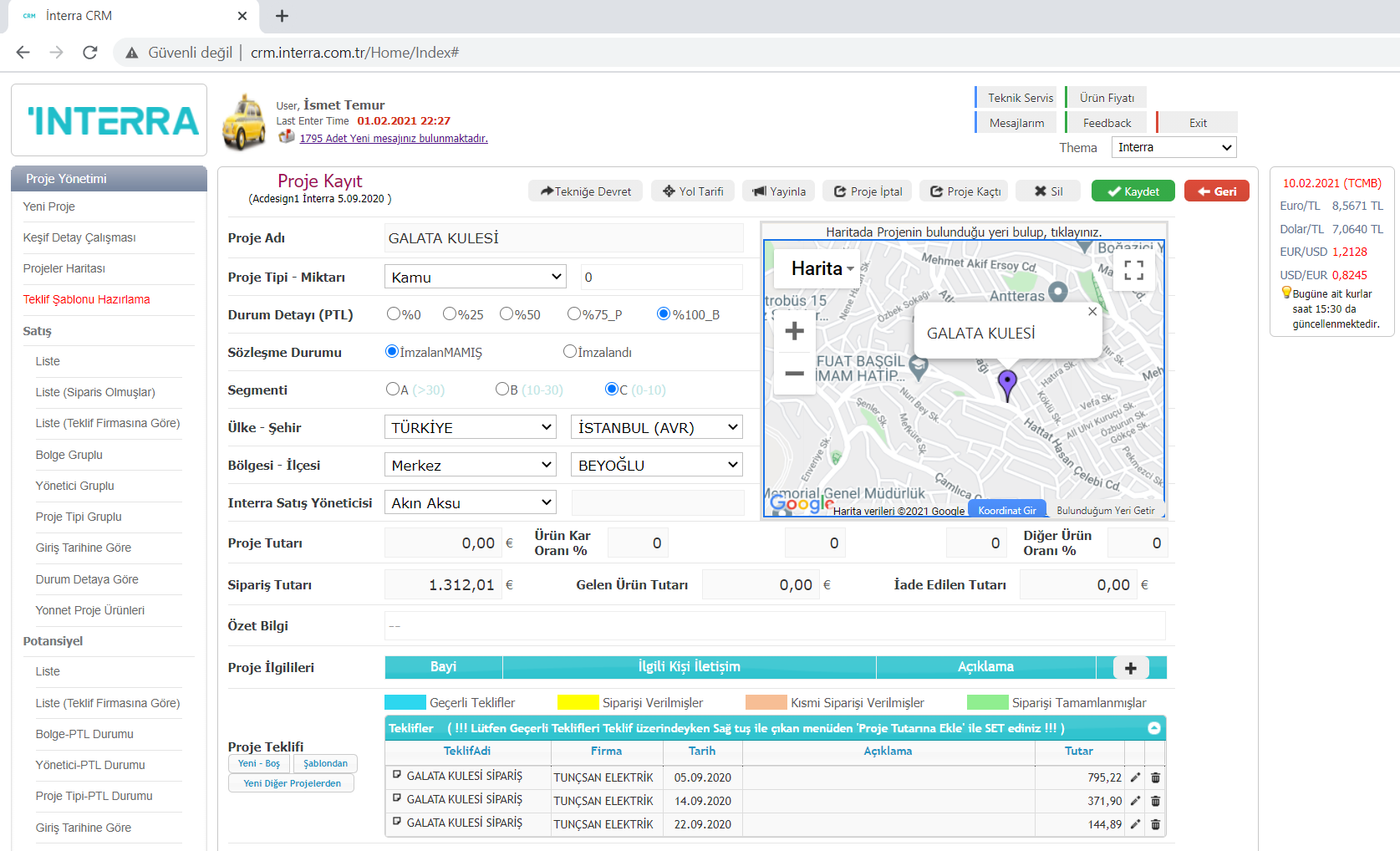The width and height of the screenshot is (1400, 851).
Task: Choose segment A radio button
Action: point(393,390)
